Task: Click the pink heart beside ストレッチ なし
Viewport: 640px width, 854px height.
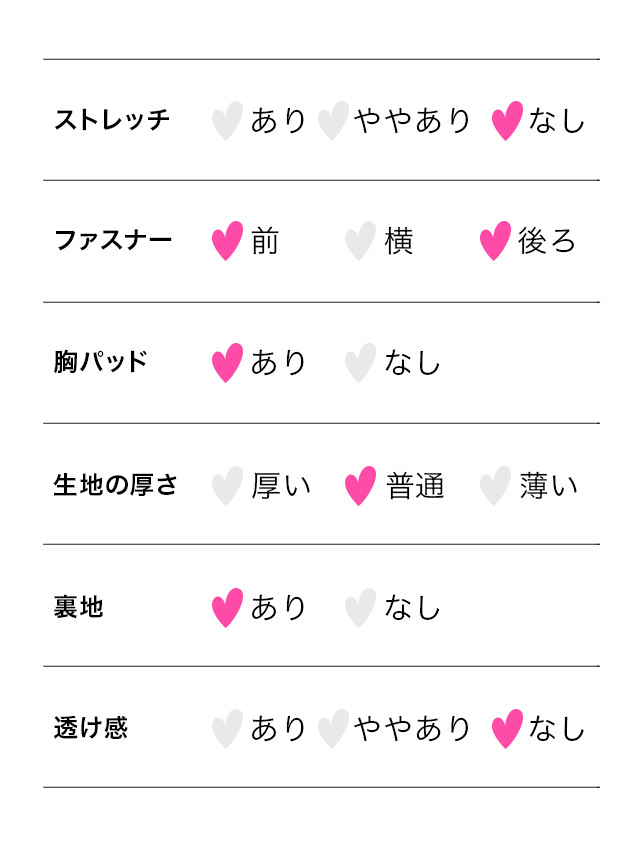Action: point(507,121)
